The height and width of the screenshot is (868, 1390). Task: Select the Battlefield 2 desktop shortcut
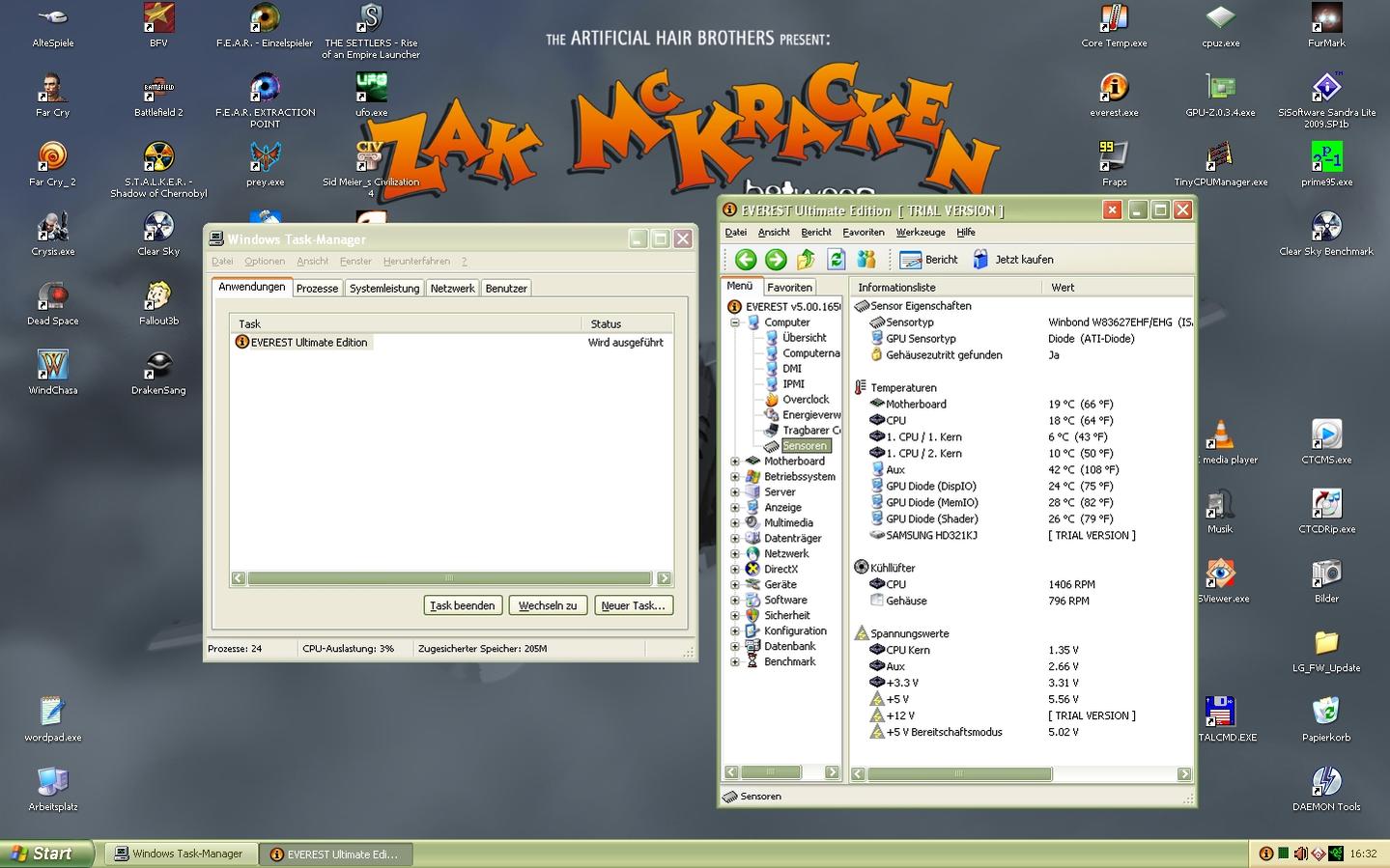[158, 96]
